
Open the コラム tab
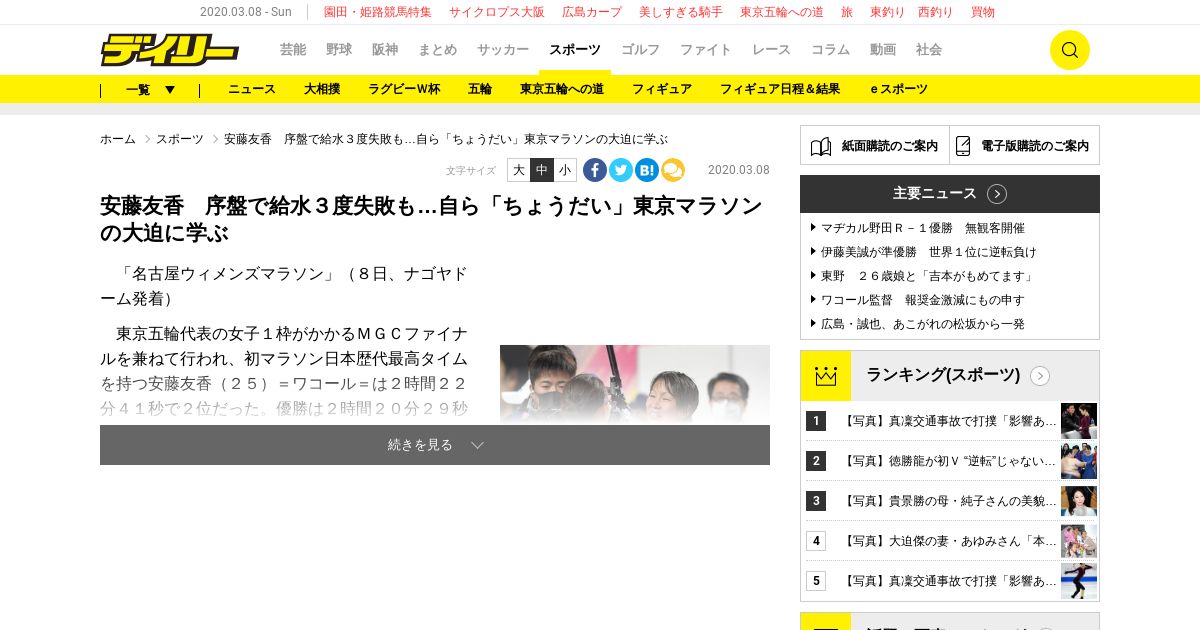click(830, 50)
